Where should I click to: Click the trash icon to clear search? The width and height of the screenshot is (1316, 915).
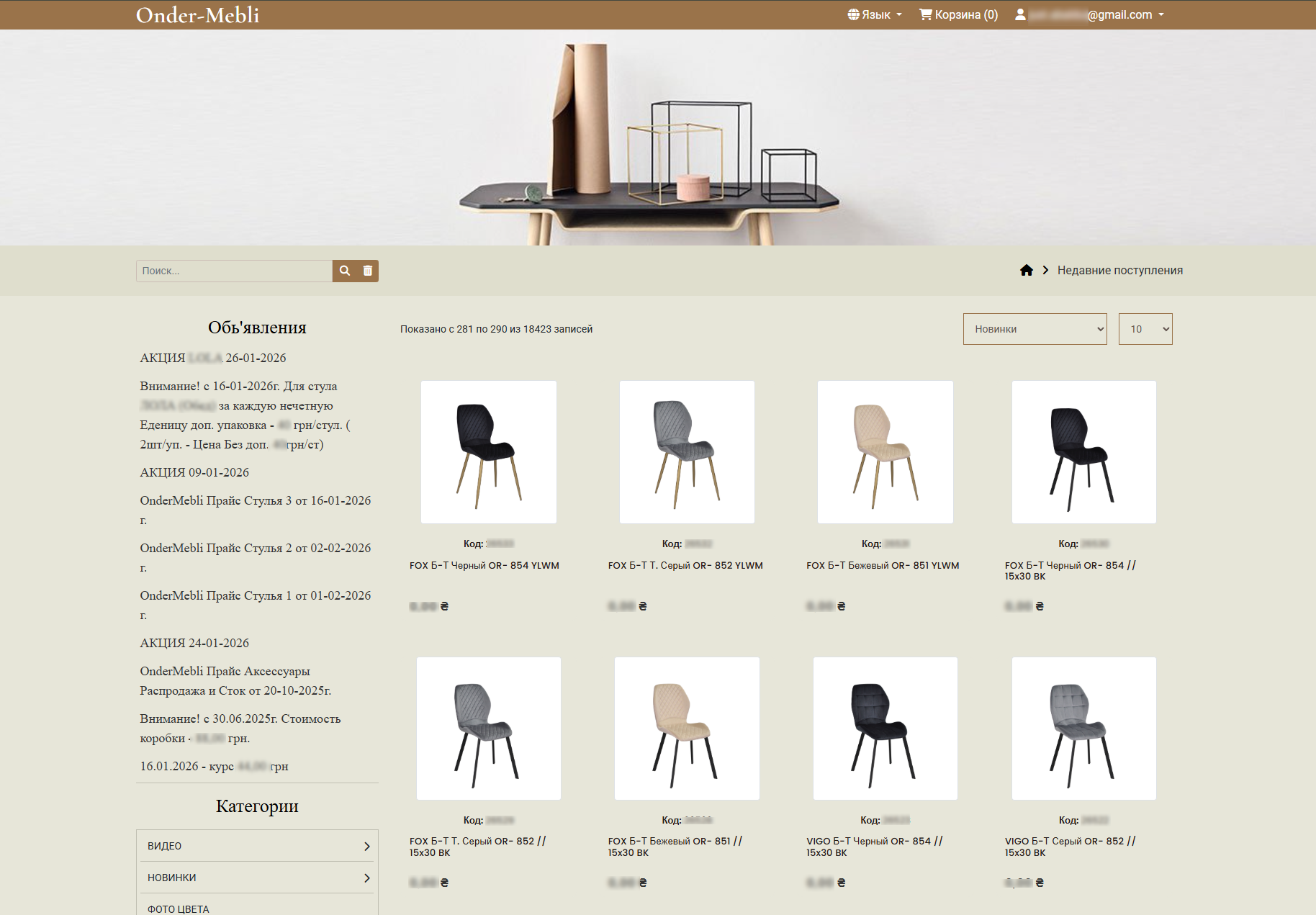[x=368, y=271]
